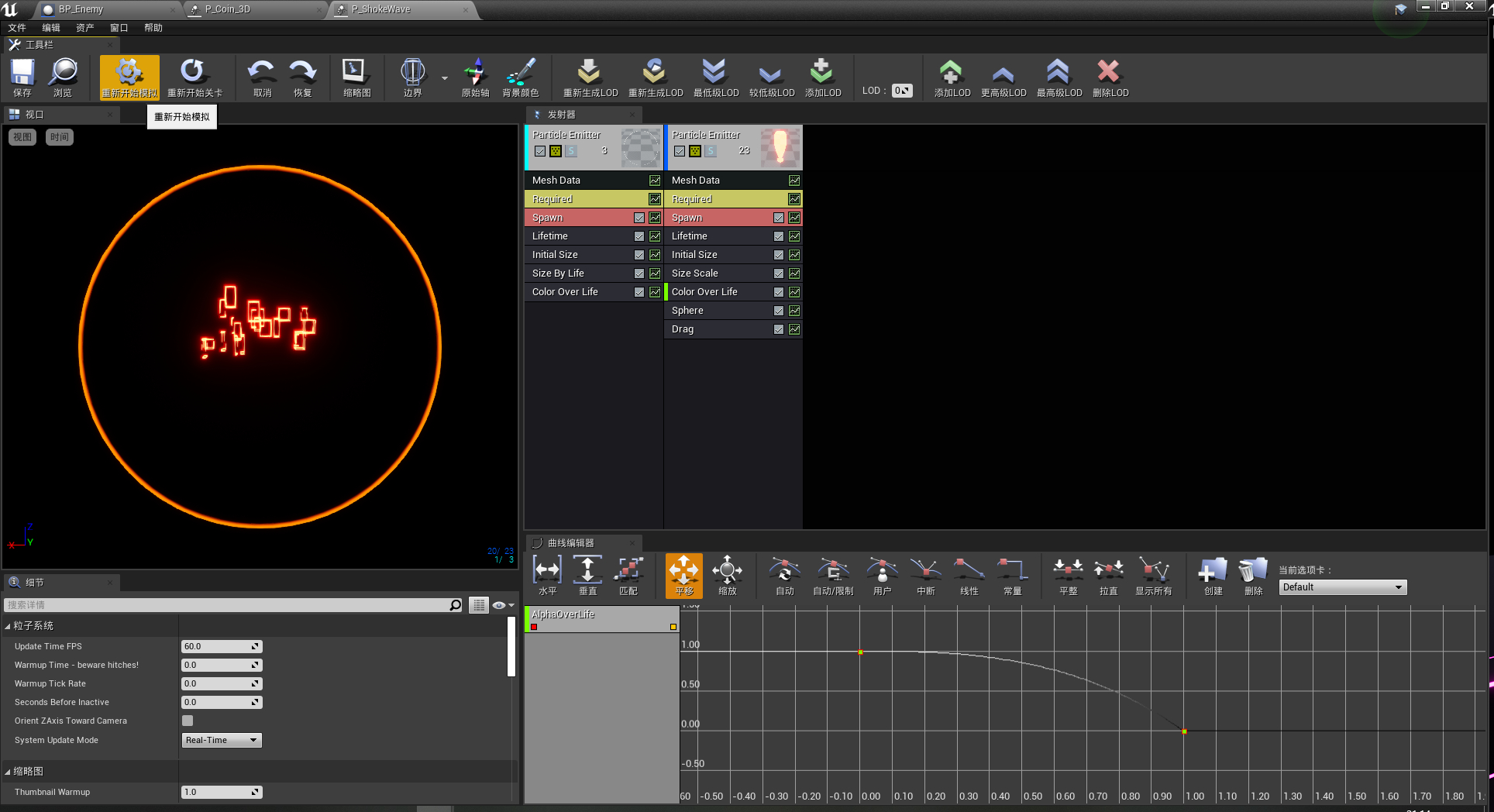The height and width of the screenshot is (812, 1494).
Task: Collapse the 粒子系统 section
Action: (9, 626)
